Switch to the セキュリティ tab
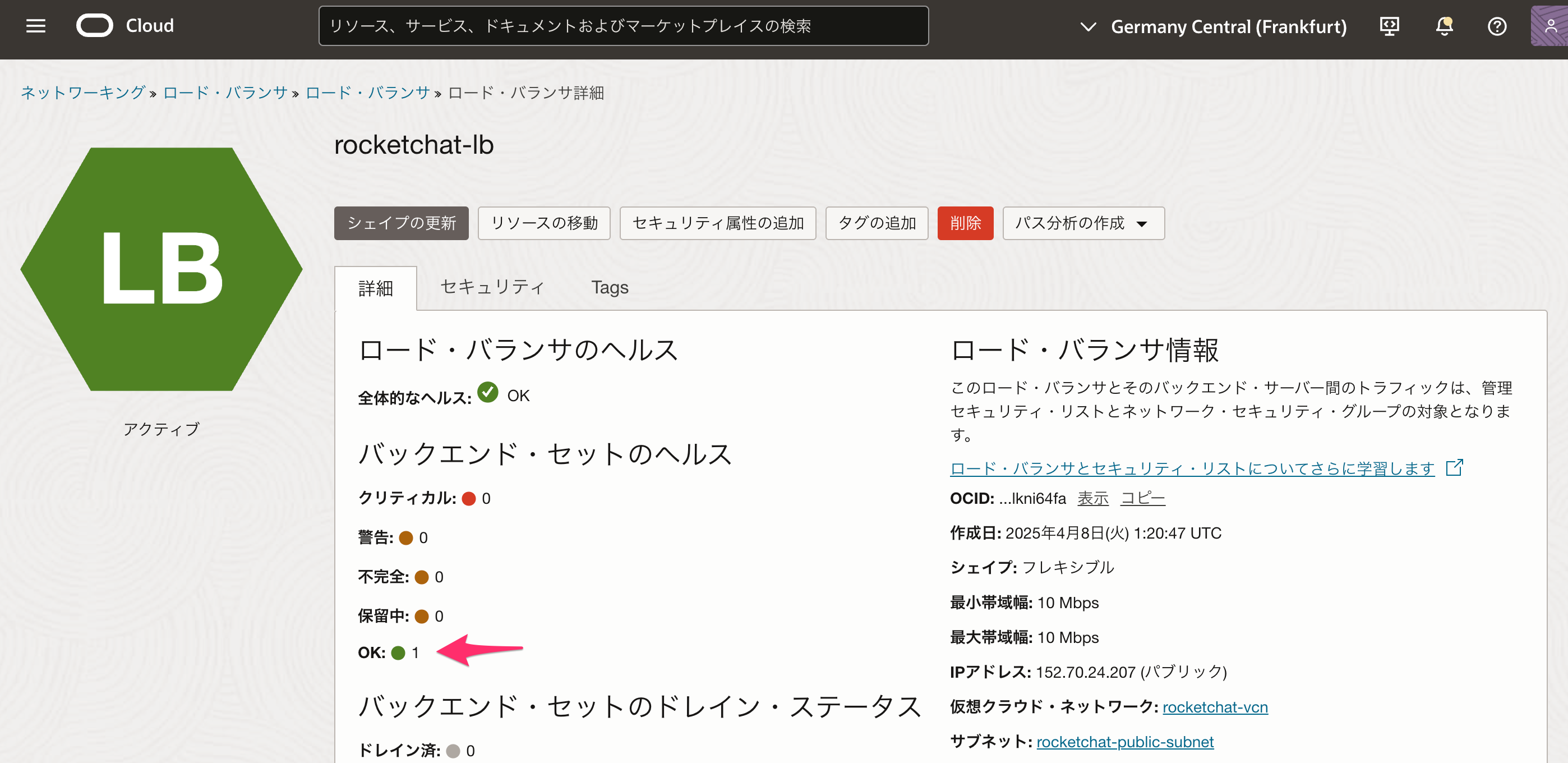Image resolution: width=1568 pixels, height=763 pixels. [492, 287]
